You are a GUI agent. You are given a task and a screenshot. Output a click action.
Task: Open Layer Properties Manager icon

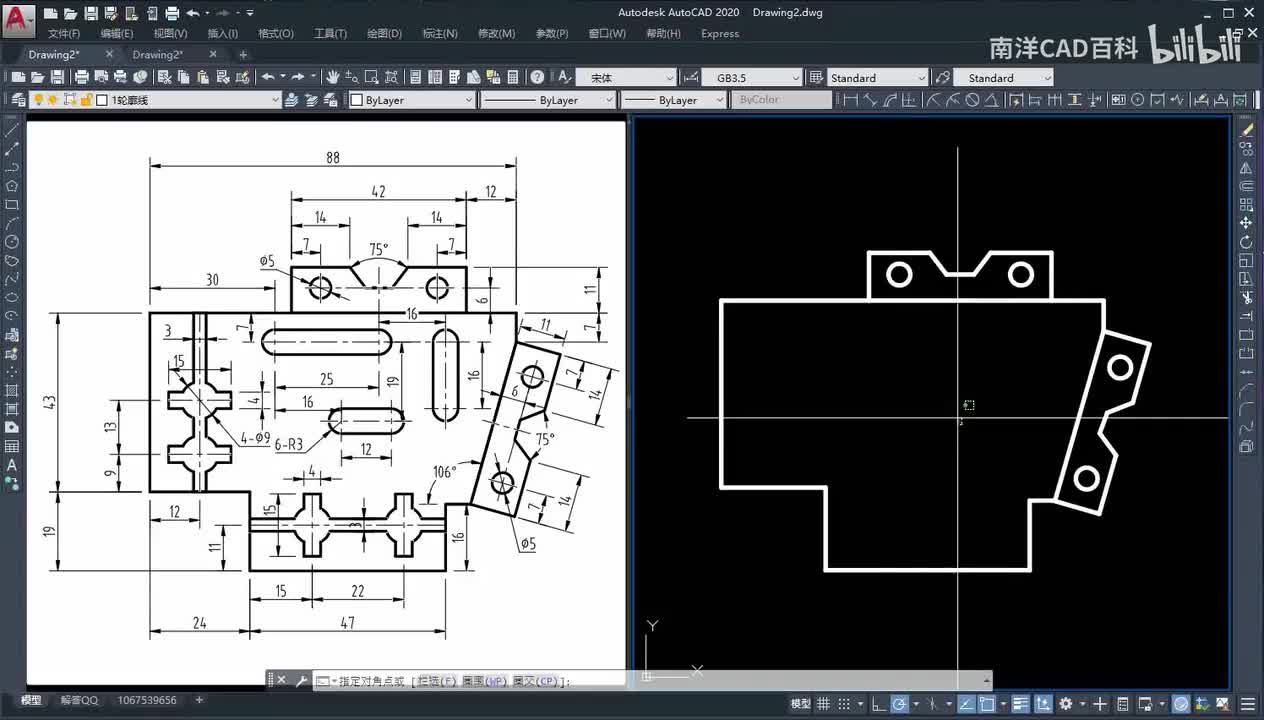18,100
